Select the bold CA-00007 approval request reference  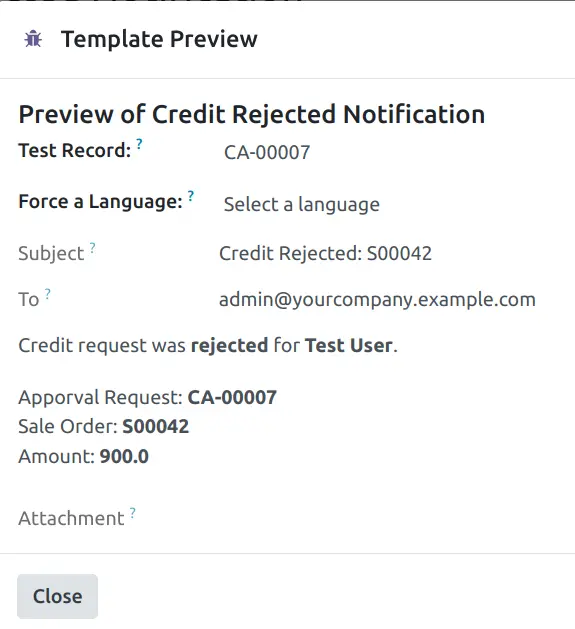[x=232, y=398]
